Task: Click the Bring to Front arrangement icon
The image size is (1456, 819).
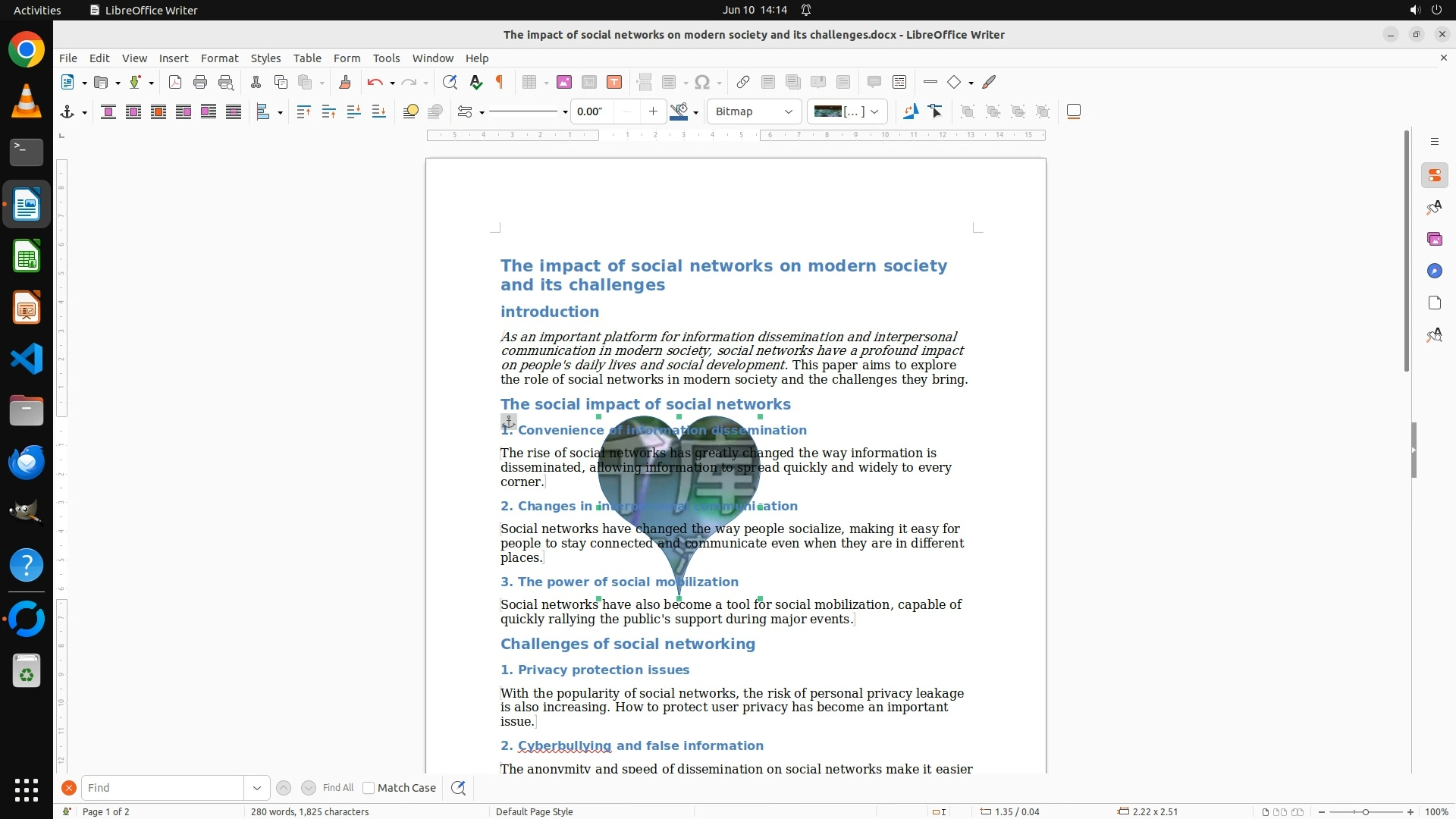Action: click(x=303, y=111)
